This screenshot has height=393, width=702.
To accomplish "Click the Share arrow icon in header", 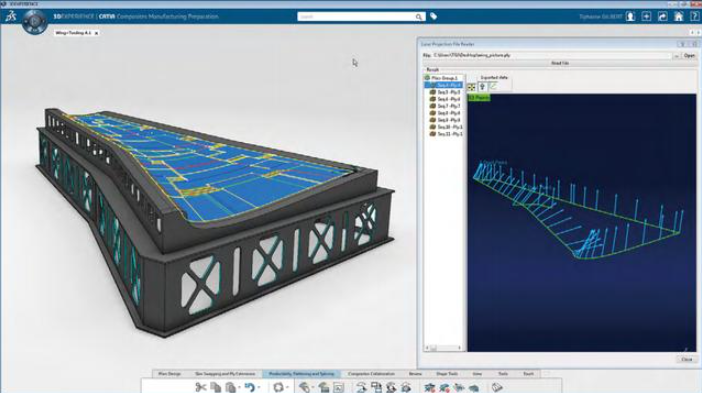I will pos(663,17).
